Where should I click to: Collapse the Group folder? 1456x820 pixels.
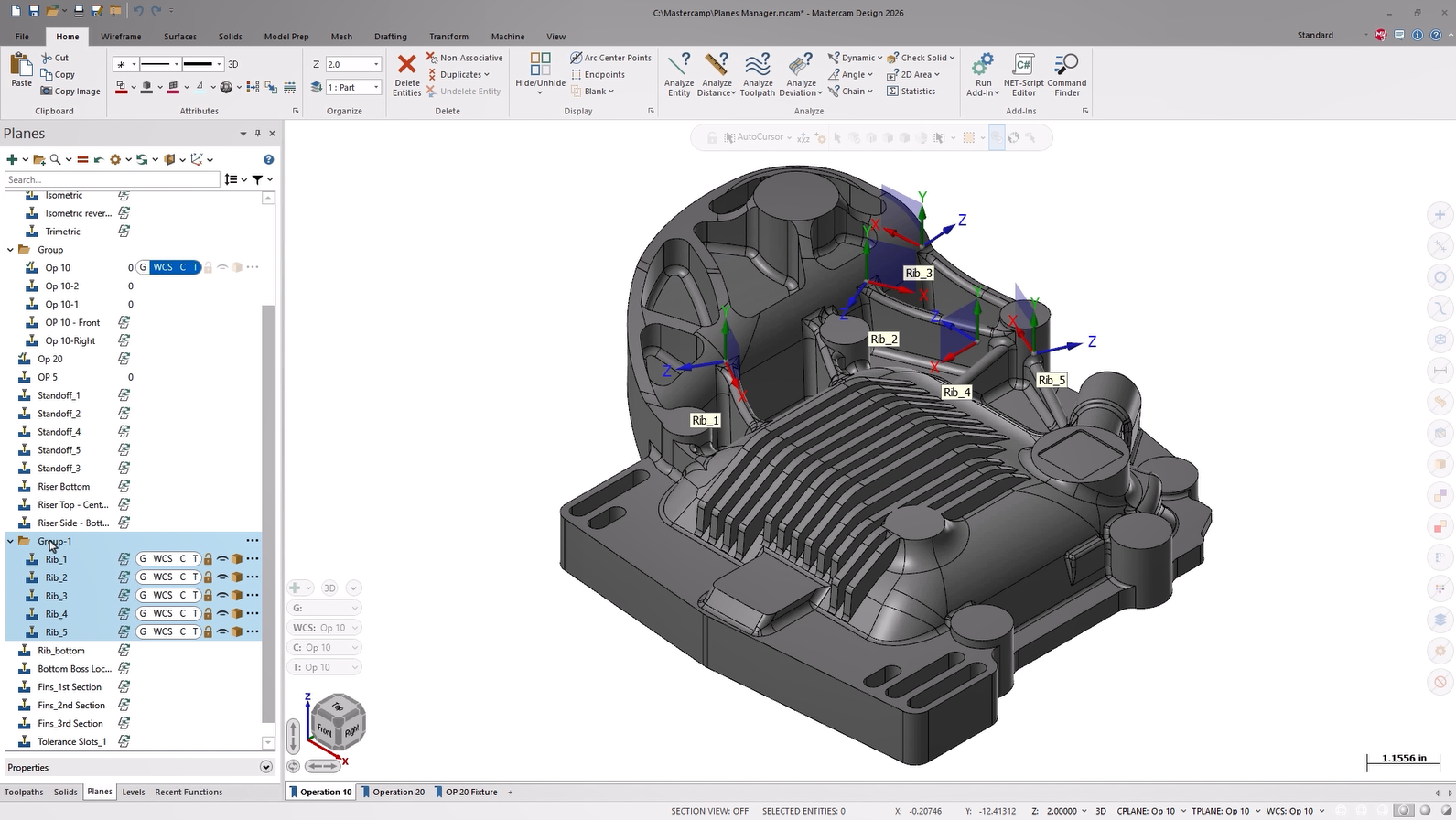[x=10, y=250]
